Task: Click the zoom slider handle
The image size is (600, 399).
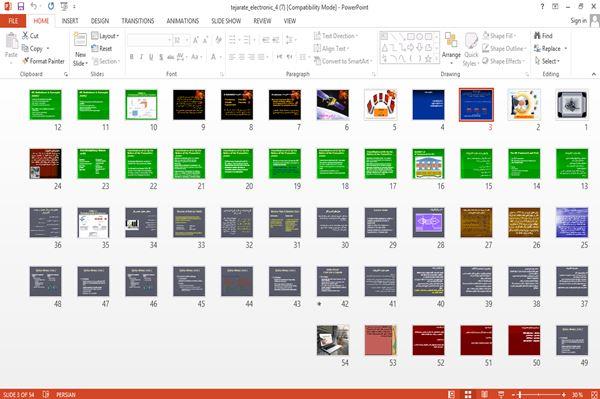Action: coord(520,394)
